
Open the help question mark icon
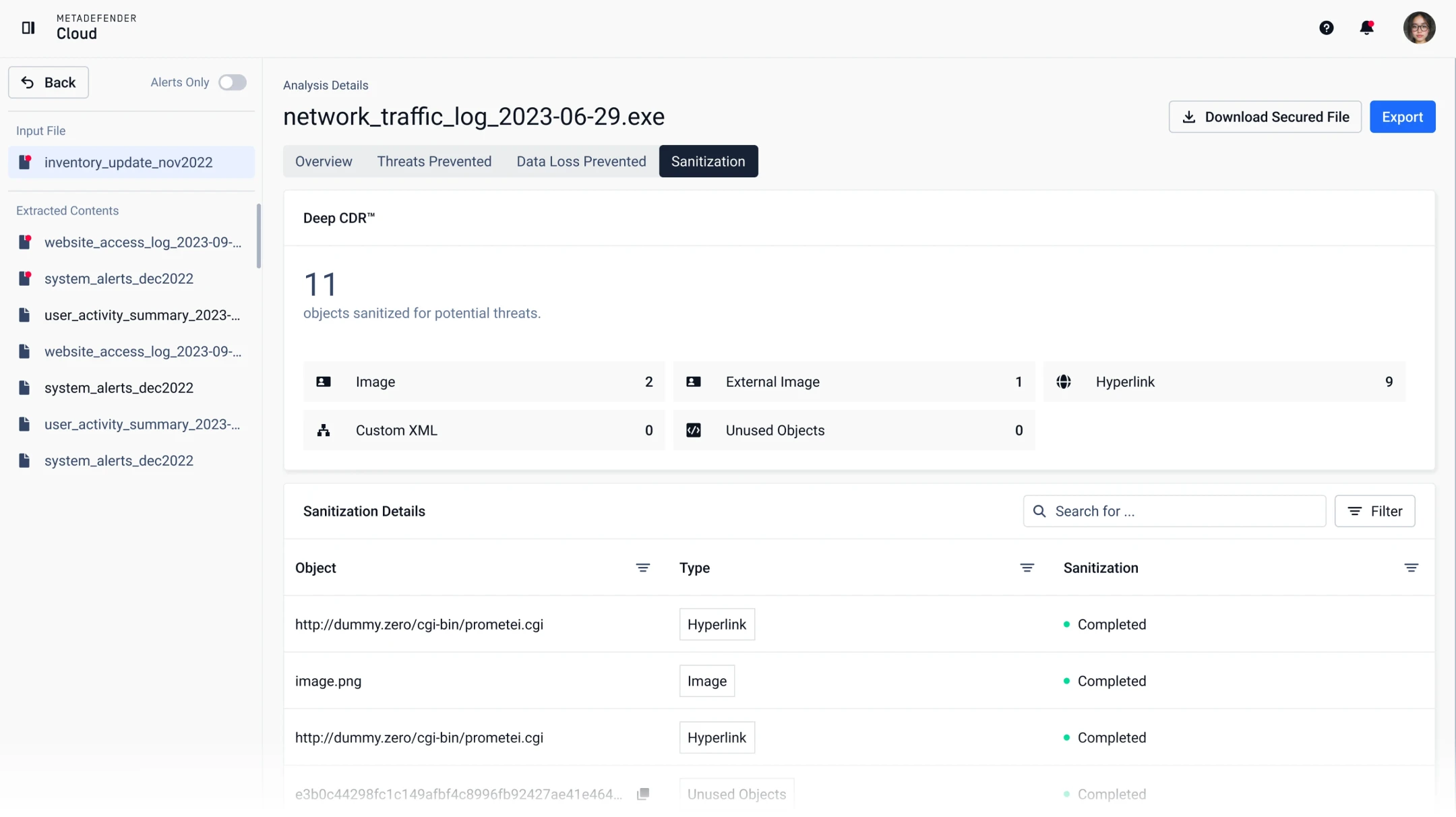click(1326, 28)
